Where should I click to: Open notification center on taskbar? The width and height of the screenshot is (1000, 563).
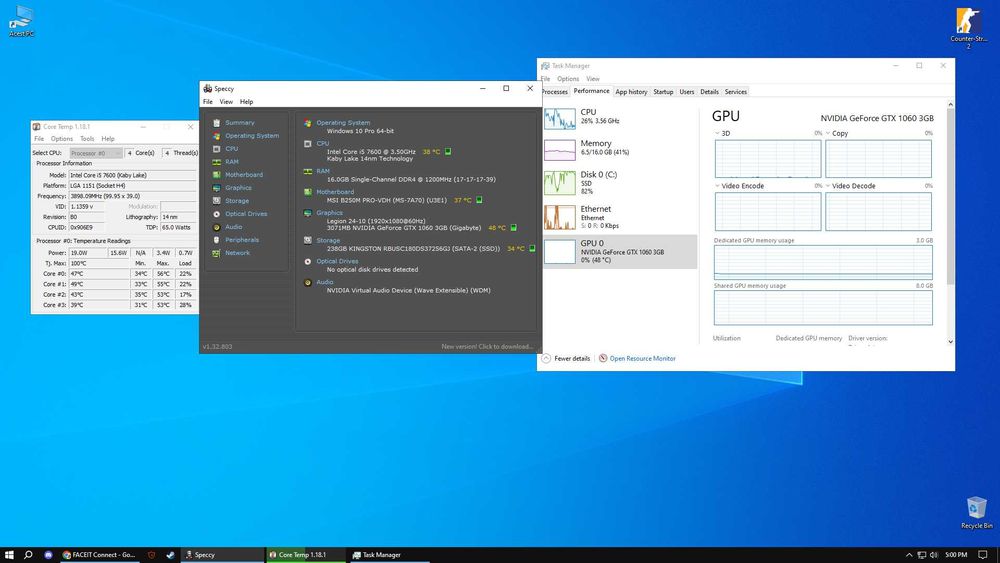click(x=983, y=555)
